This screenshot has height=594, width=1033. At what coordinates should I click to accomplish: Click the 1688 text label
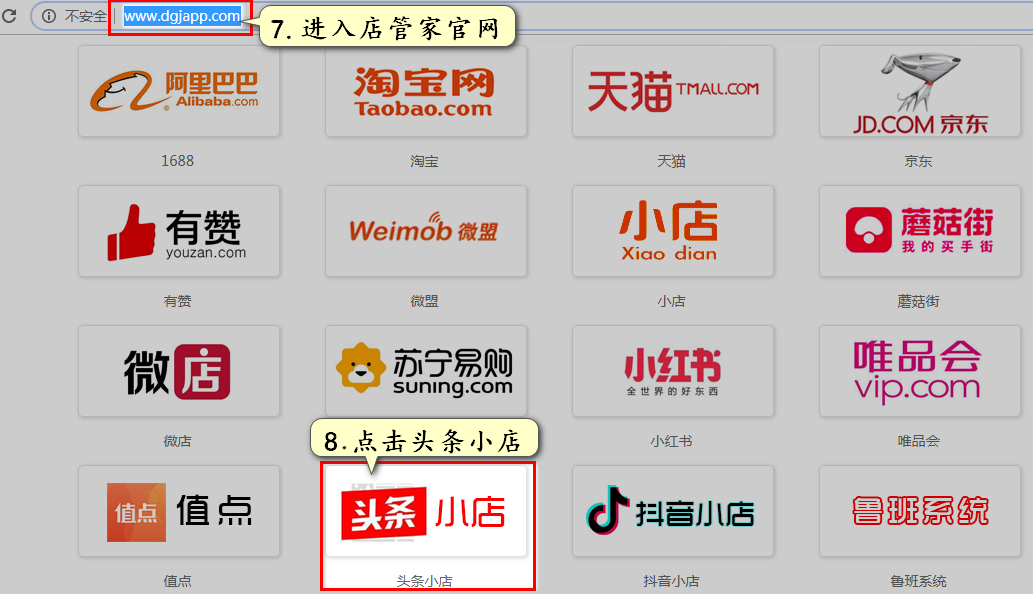(x=177, y=161)
